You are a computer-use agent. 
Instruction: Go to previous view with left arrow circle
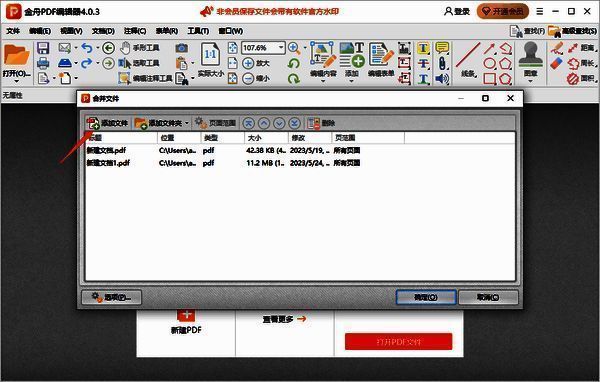109,48
